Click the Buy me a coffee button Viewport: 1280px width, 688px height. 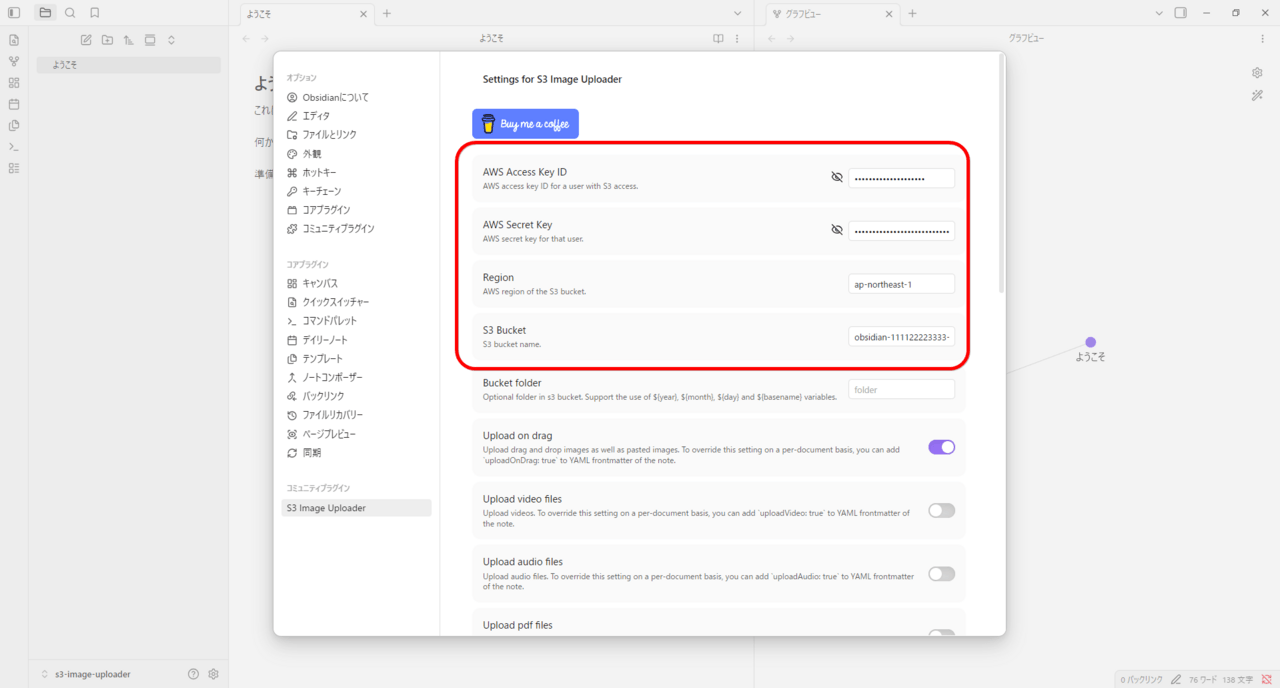point(525,124)
